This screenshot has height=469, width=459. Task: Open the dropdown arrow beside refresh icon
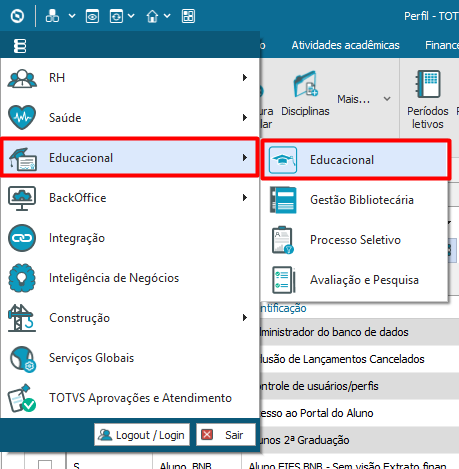(131, 16)
